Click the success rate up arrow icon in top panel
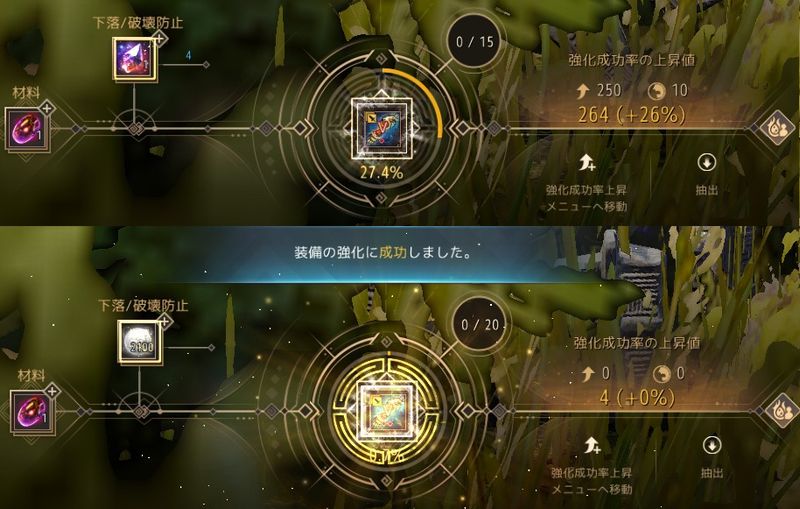 pyautogui.click(x=586, y=163)
